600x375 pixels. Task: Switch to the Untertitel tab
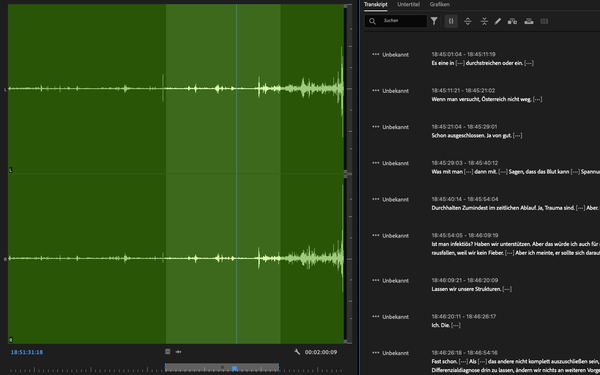coord(408,5)
